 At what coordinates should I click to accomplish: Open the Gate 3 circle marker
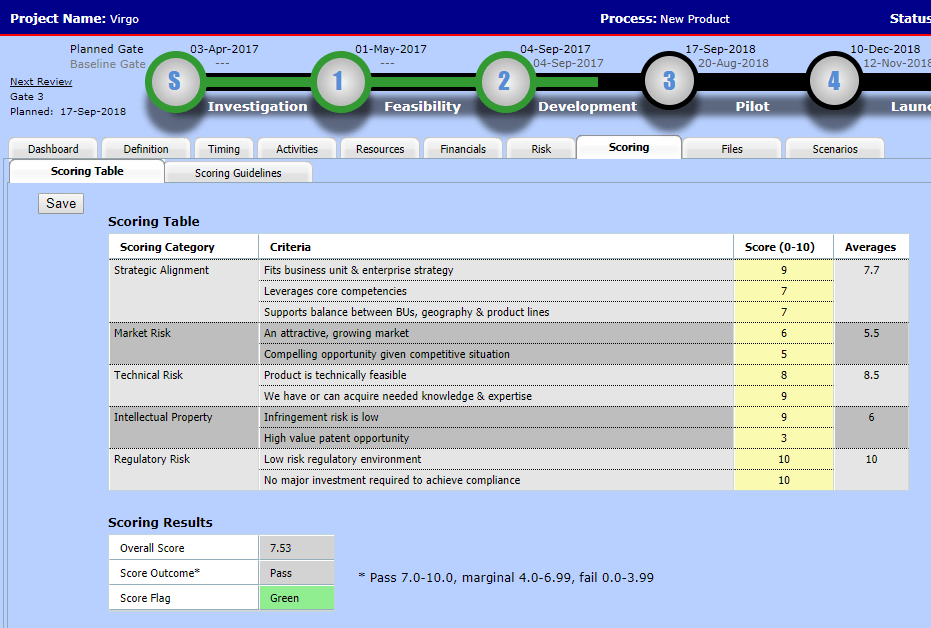669,81
